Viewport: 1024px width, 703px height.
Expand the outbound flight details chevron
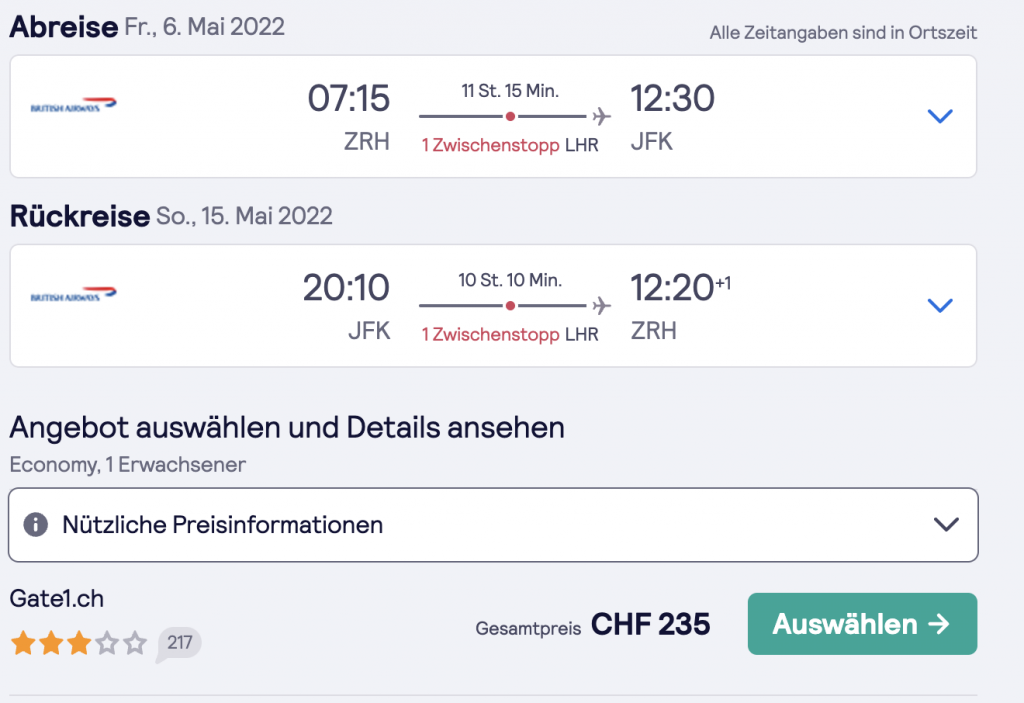tap(940, 116)
